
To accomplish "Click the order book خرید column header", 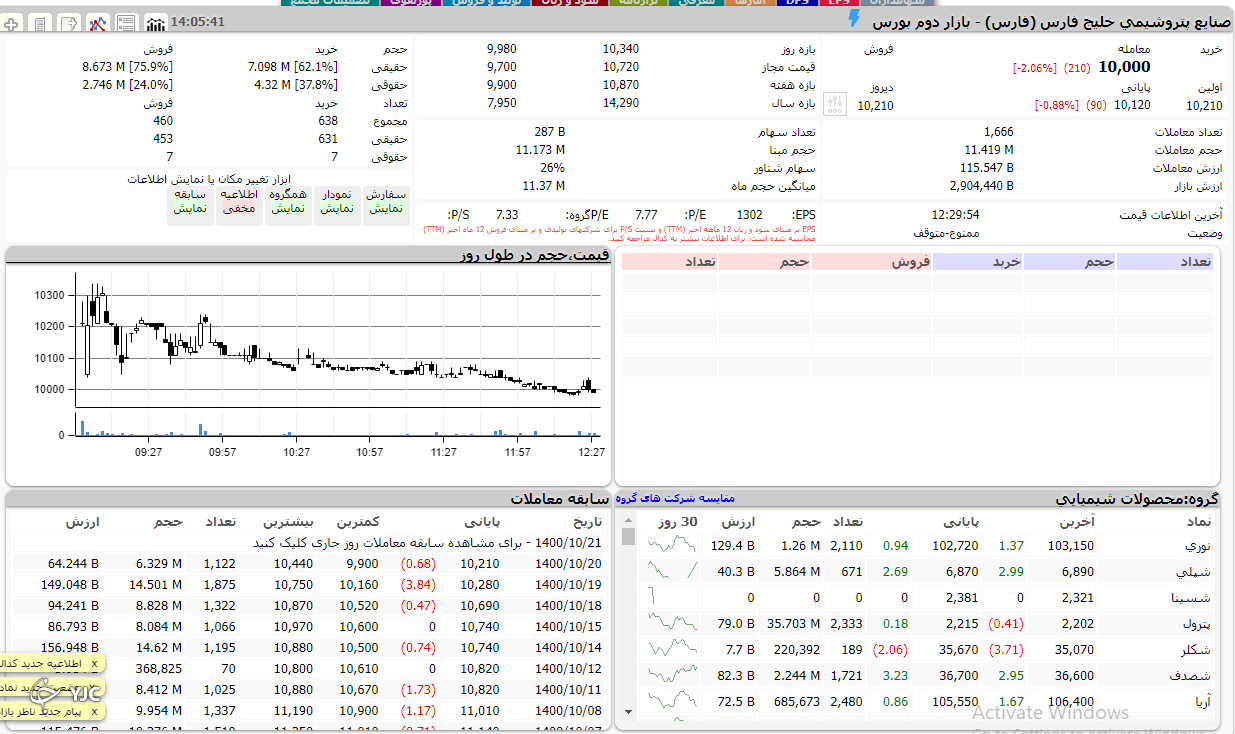I will point(977,262).
